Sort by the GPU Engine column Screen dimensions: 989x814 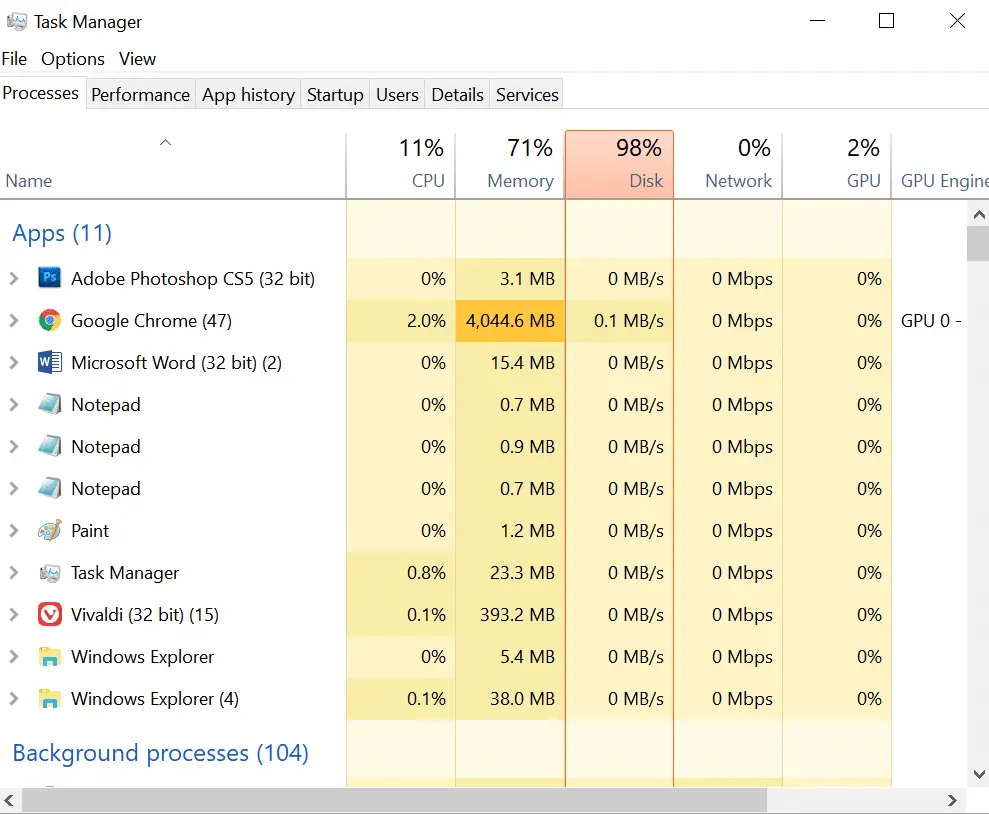940,165
